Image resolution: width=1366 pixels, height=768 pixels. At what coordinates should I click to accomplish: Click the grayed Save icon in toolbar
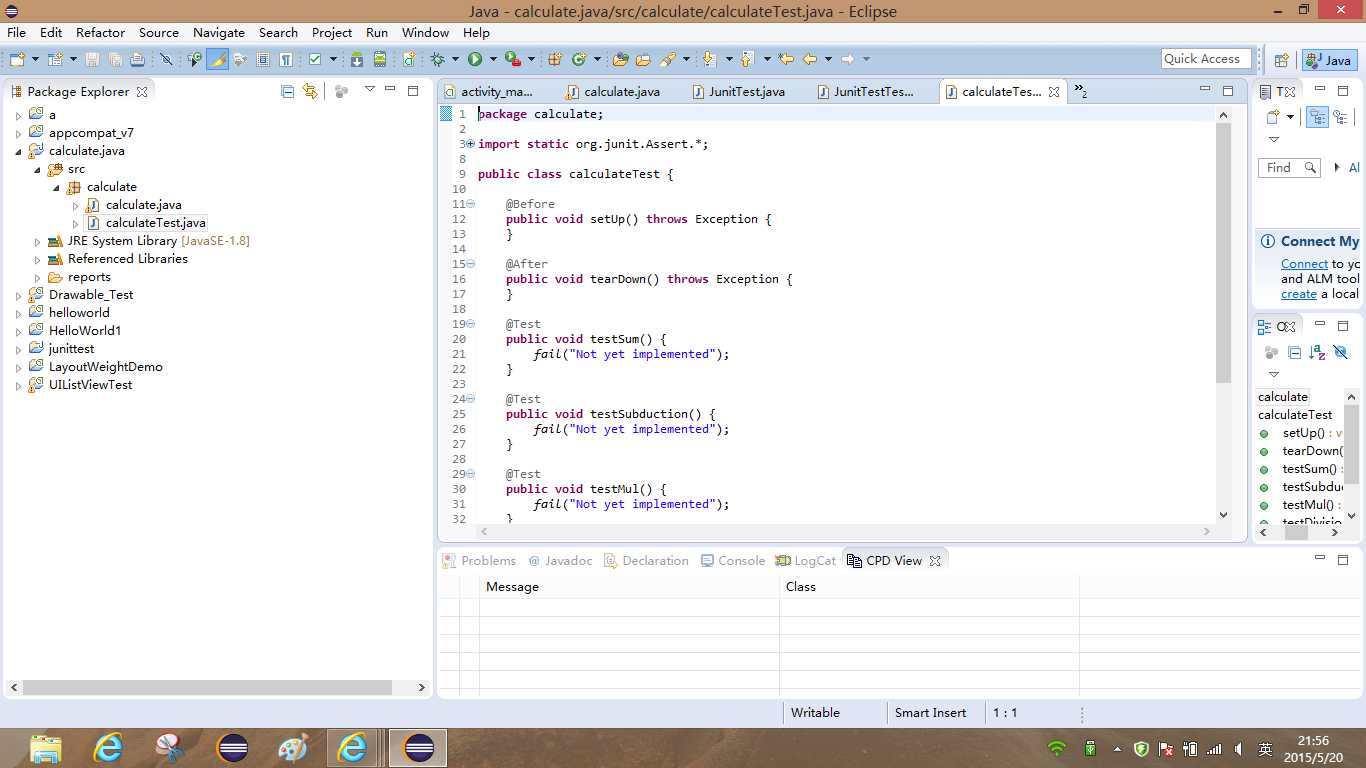tap(92, 60)
